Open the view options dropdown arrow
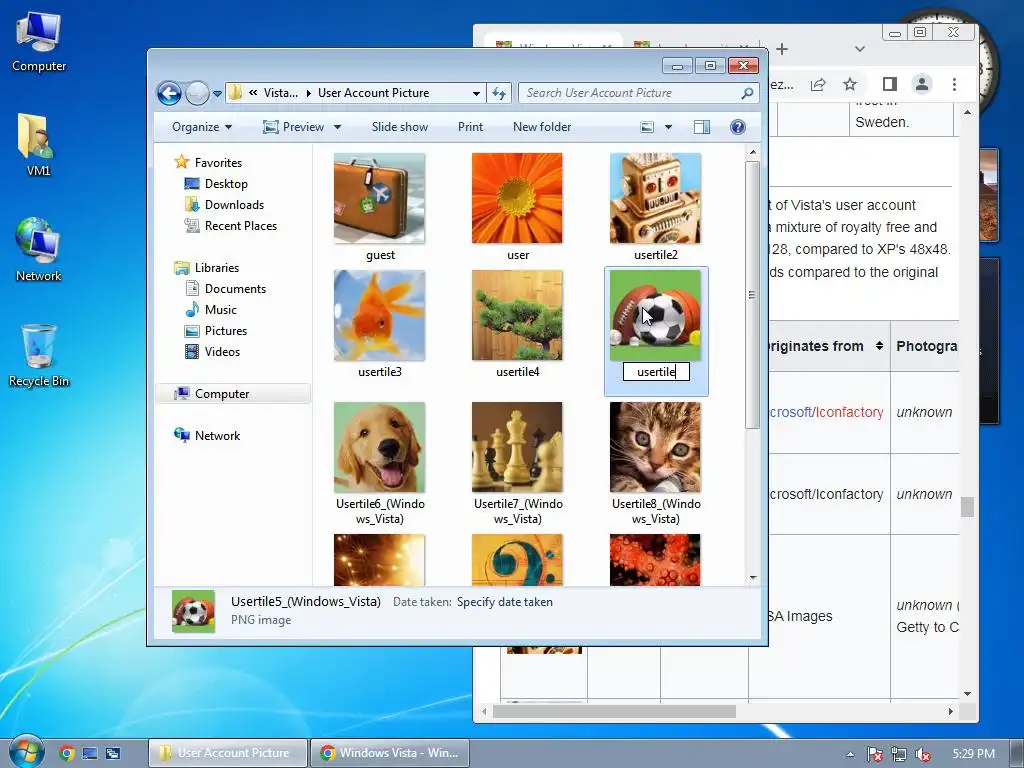 click(668, 127)
